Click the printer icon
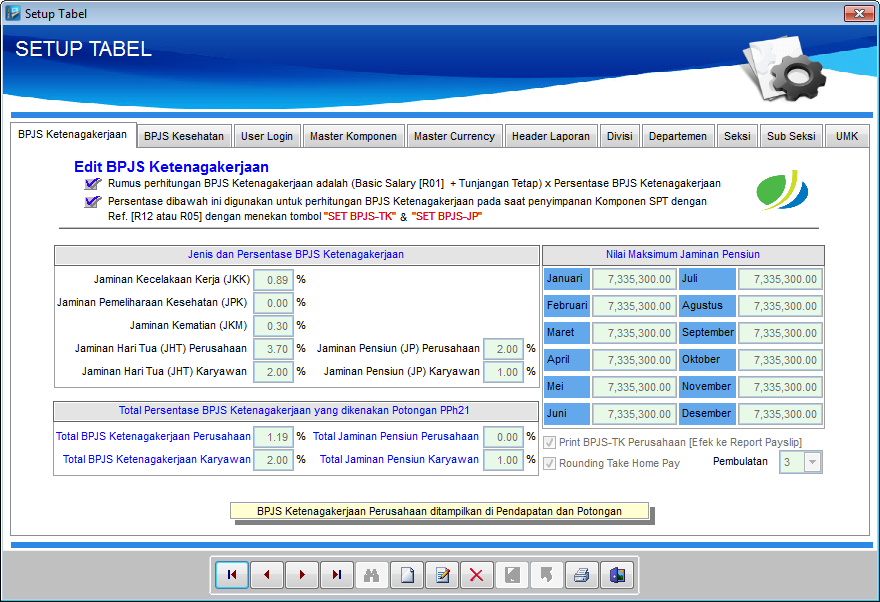 pos(581,575)
